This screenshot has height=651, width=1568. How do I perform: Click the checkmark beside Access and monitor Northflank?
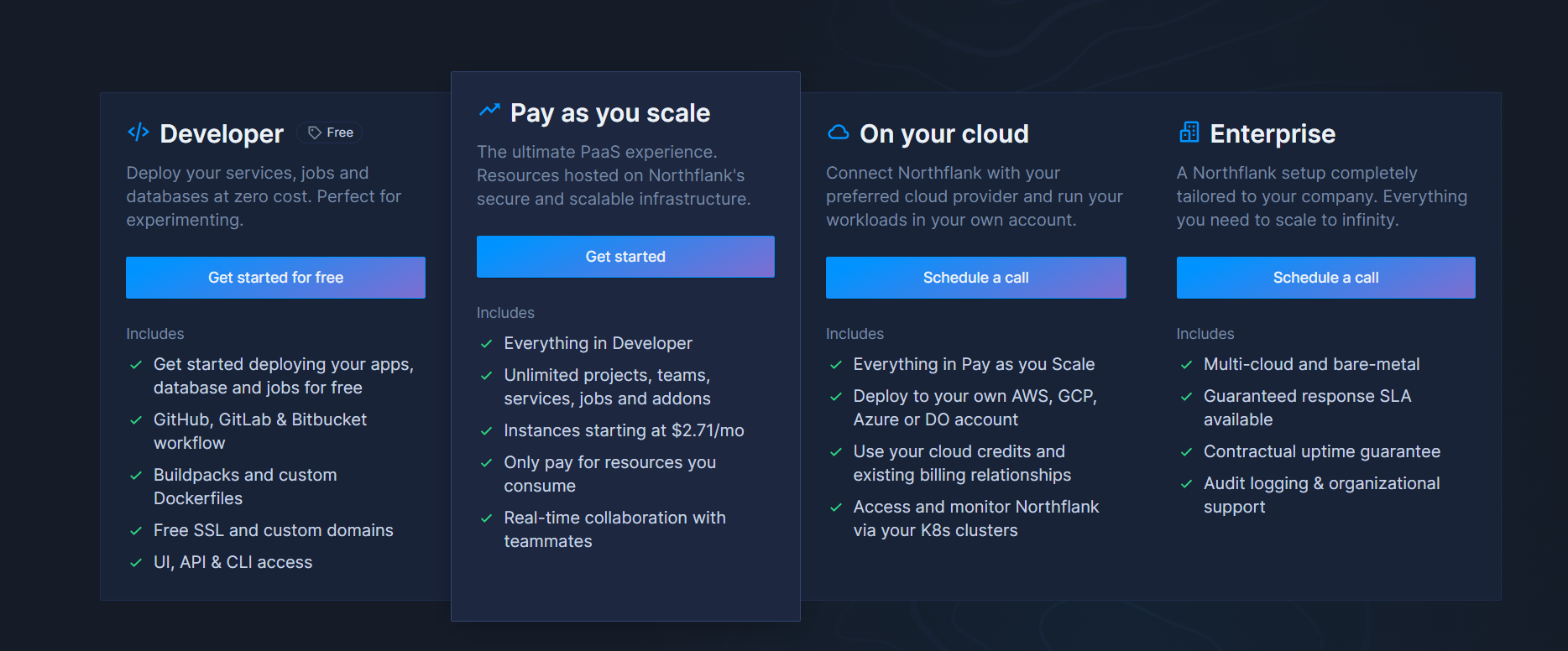pyautogui.click(x=836, y=508)
